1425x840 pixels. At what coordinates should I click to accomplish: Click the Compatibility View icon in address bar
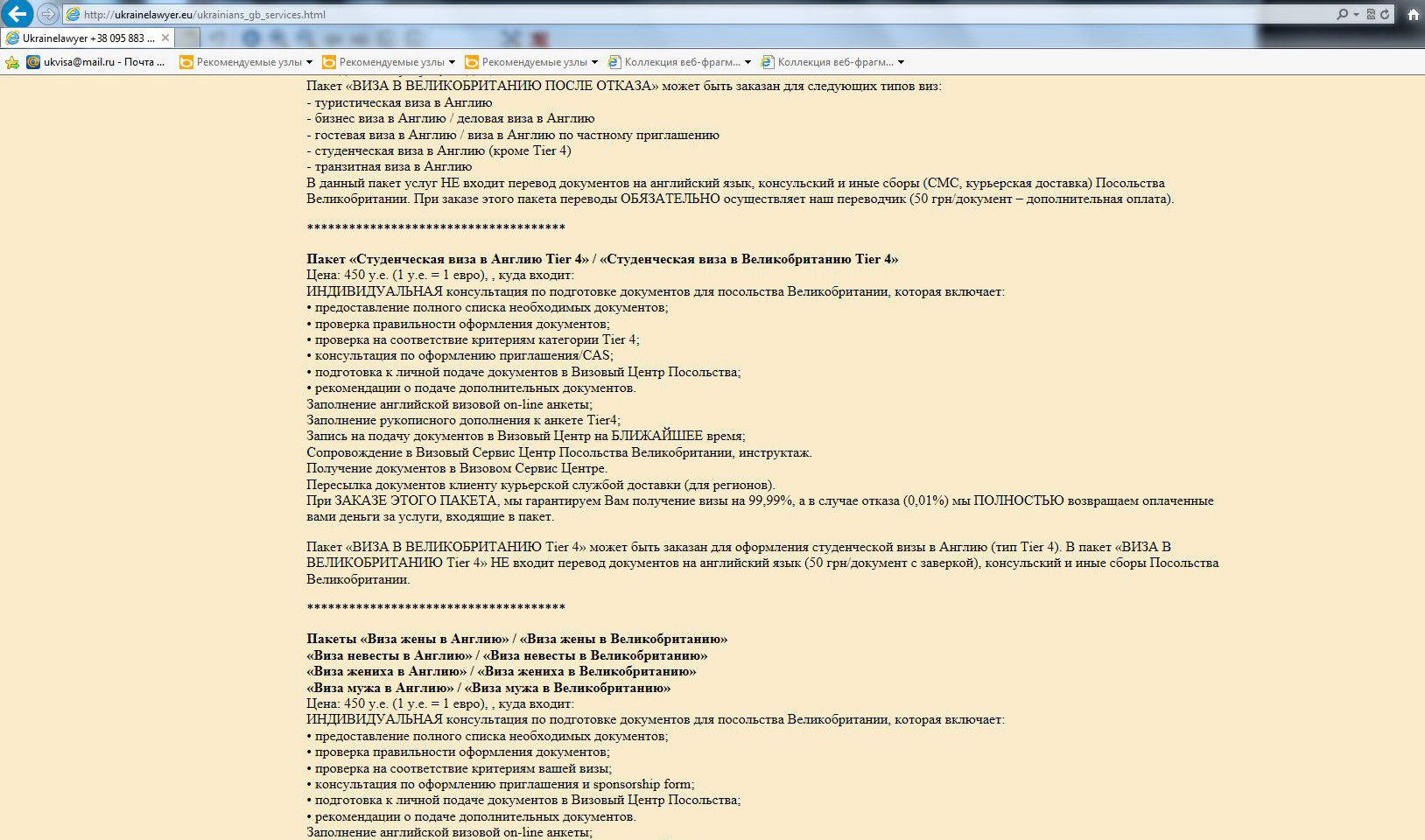[1371, 14]
